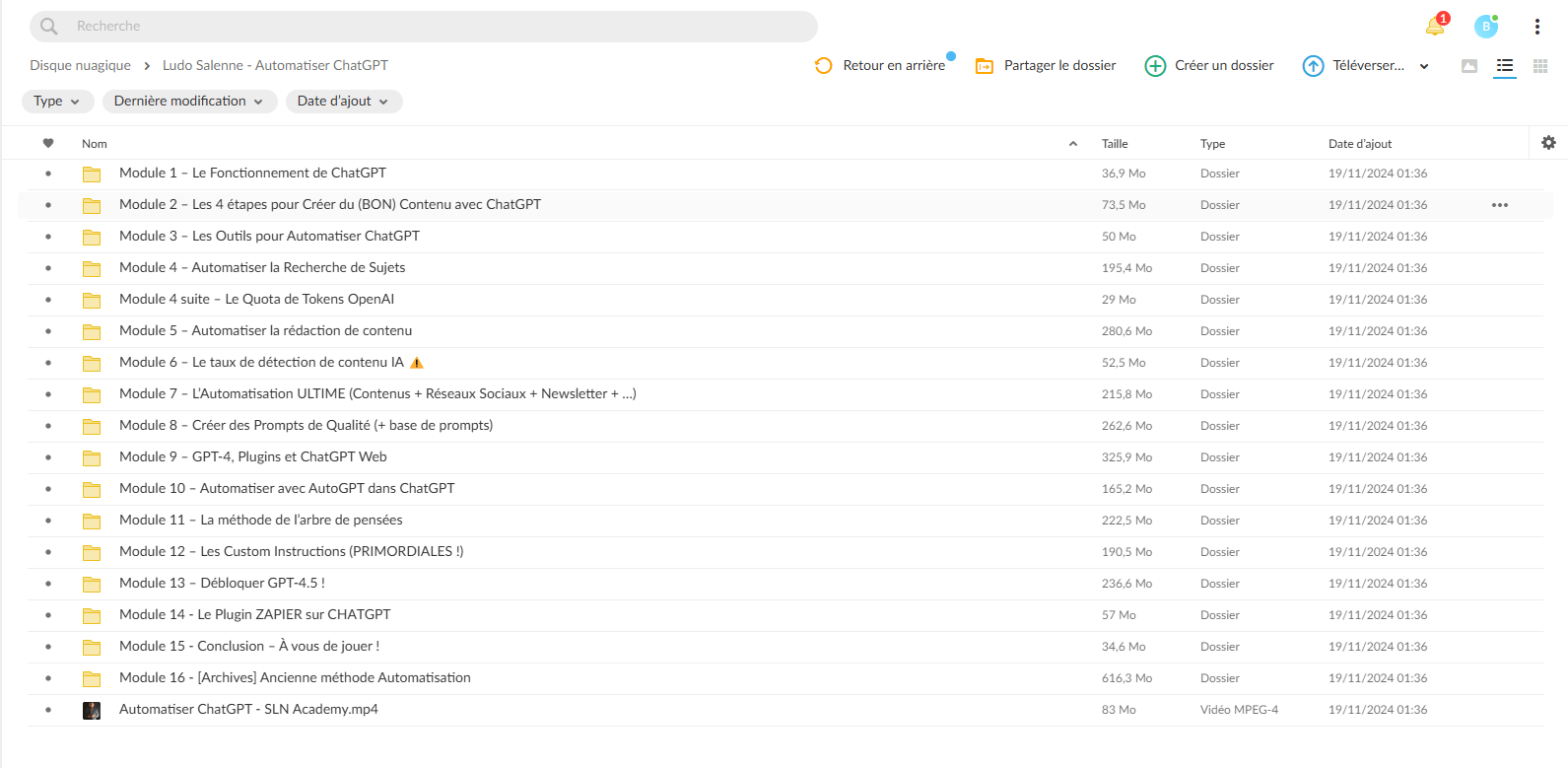Screen dimensions: 1568x768
Task: Select Module 14 - Le Plugin ZAPIER
Action: coord(254,615)
